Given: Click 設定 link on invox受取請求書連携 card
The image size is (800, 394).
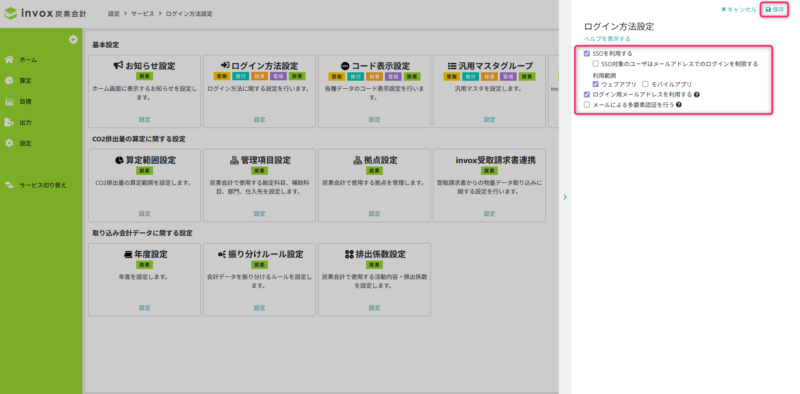Looking at the screenshot, I should pos(489,213).
